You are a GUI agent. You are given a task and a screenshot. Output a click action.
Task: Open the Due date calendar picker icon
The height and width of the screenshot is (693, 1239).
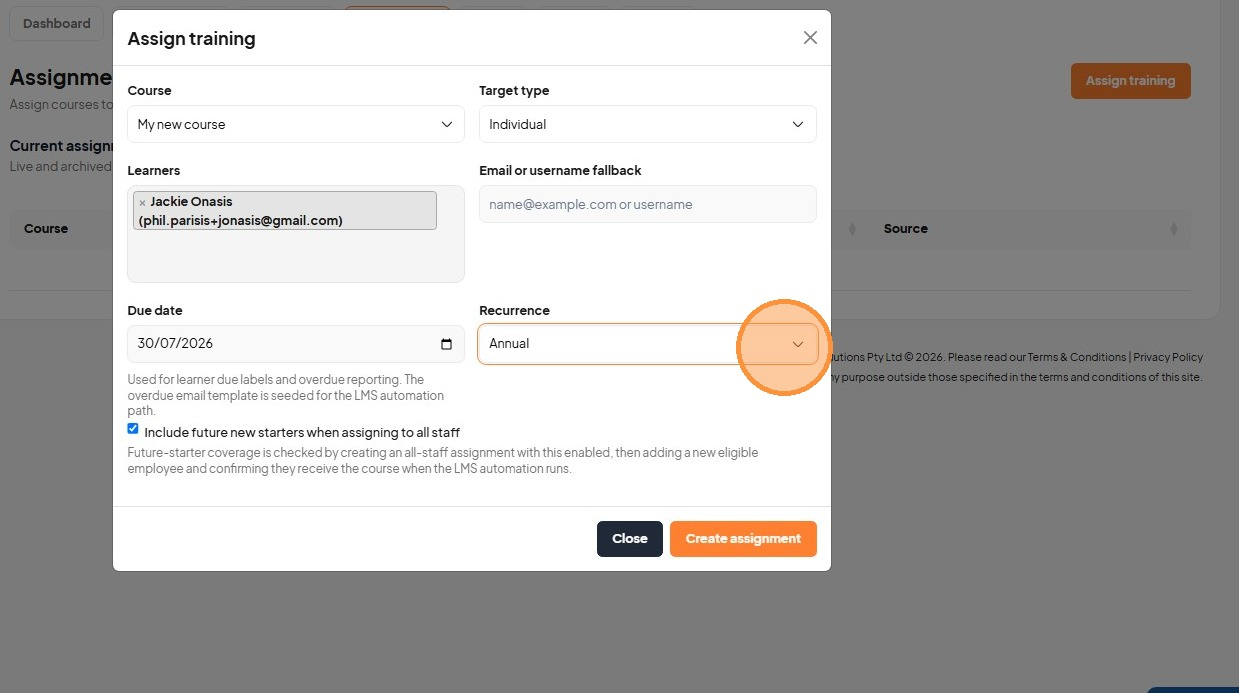click(x=446, y=344)
